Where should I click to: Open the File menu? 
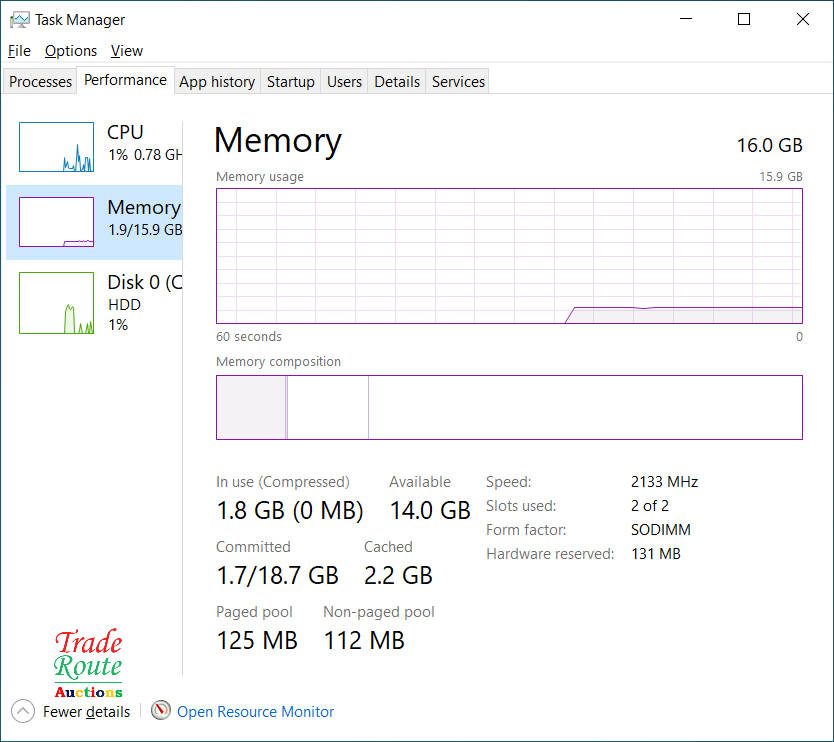point(19,51)
